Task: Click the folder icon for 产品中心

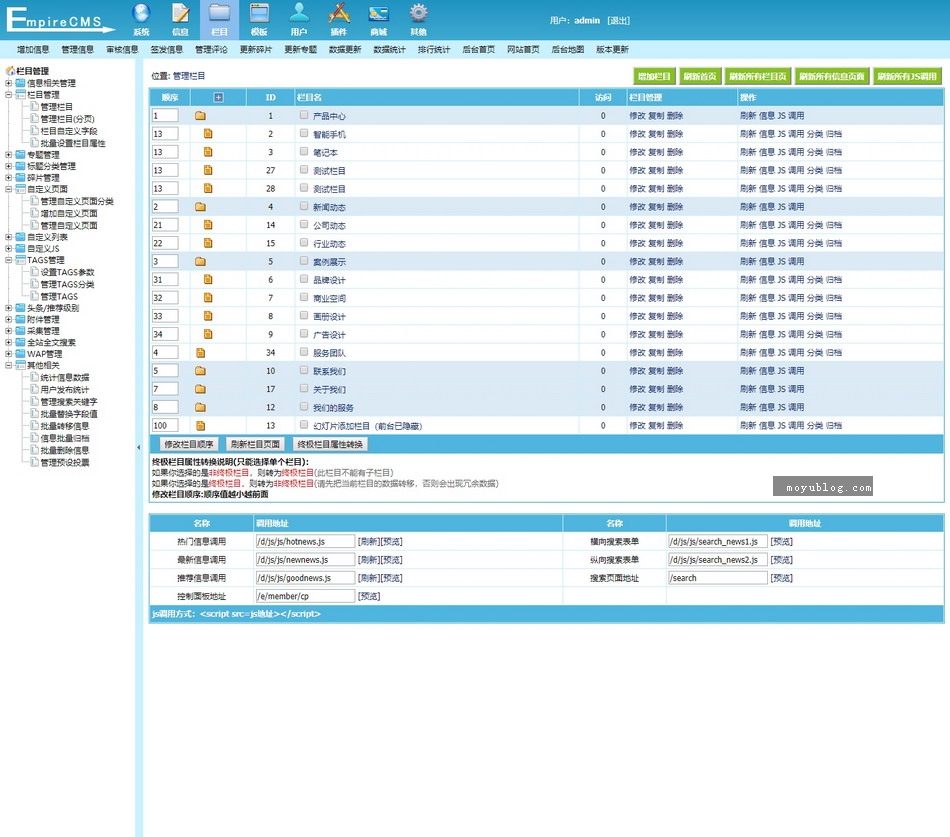Action: [x=201, y=116]
